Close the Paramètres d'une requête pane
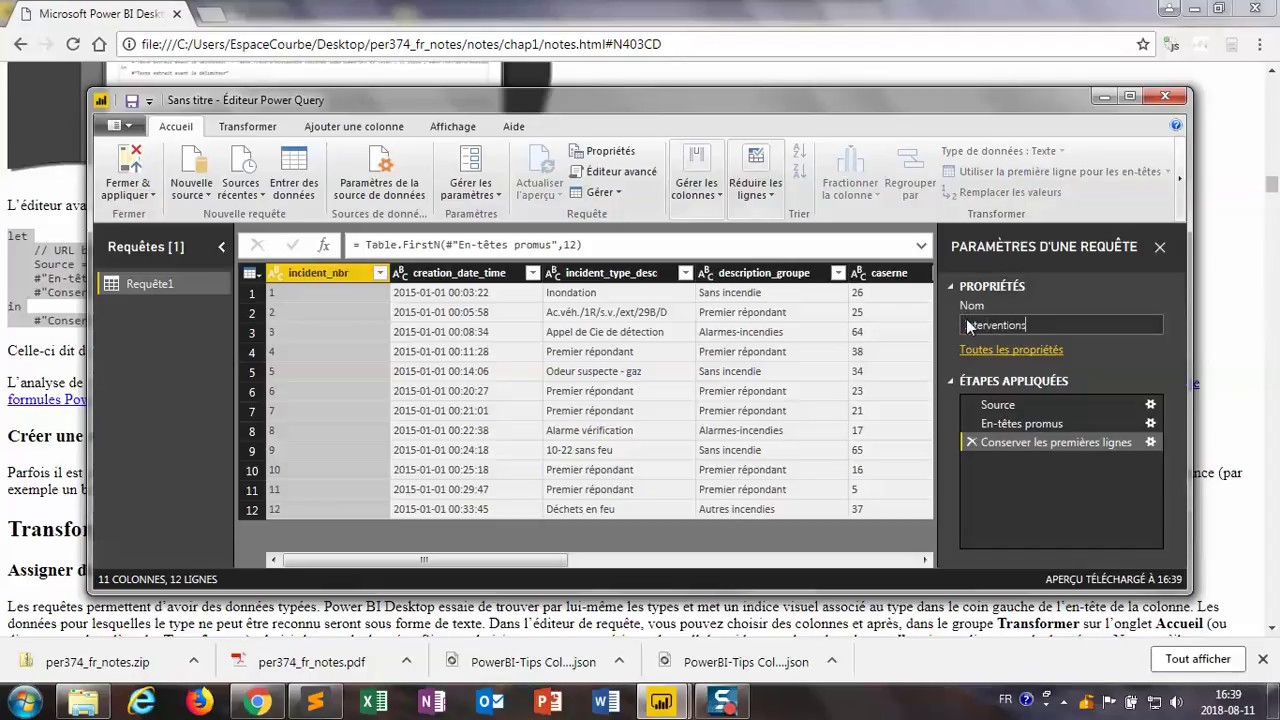This screenshot has width=1280, height=720. [x=1160, y=247]
